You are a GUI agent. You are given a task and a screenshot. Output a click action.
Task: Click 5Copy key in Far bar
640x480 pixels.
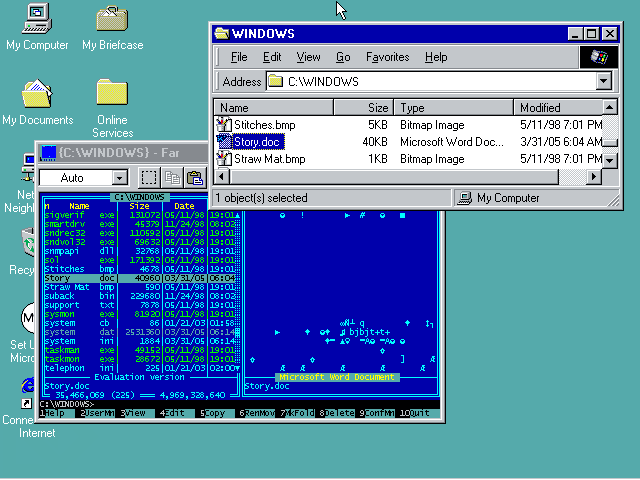coord(216,413)
